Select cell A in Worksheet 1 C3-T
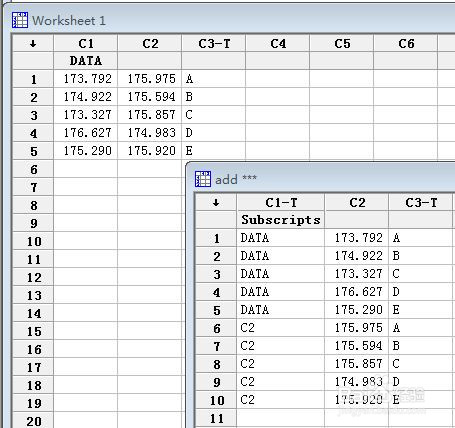Screen dimensions: 455x428 214,79
